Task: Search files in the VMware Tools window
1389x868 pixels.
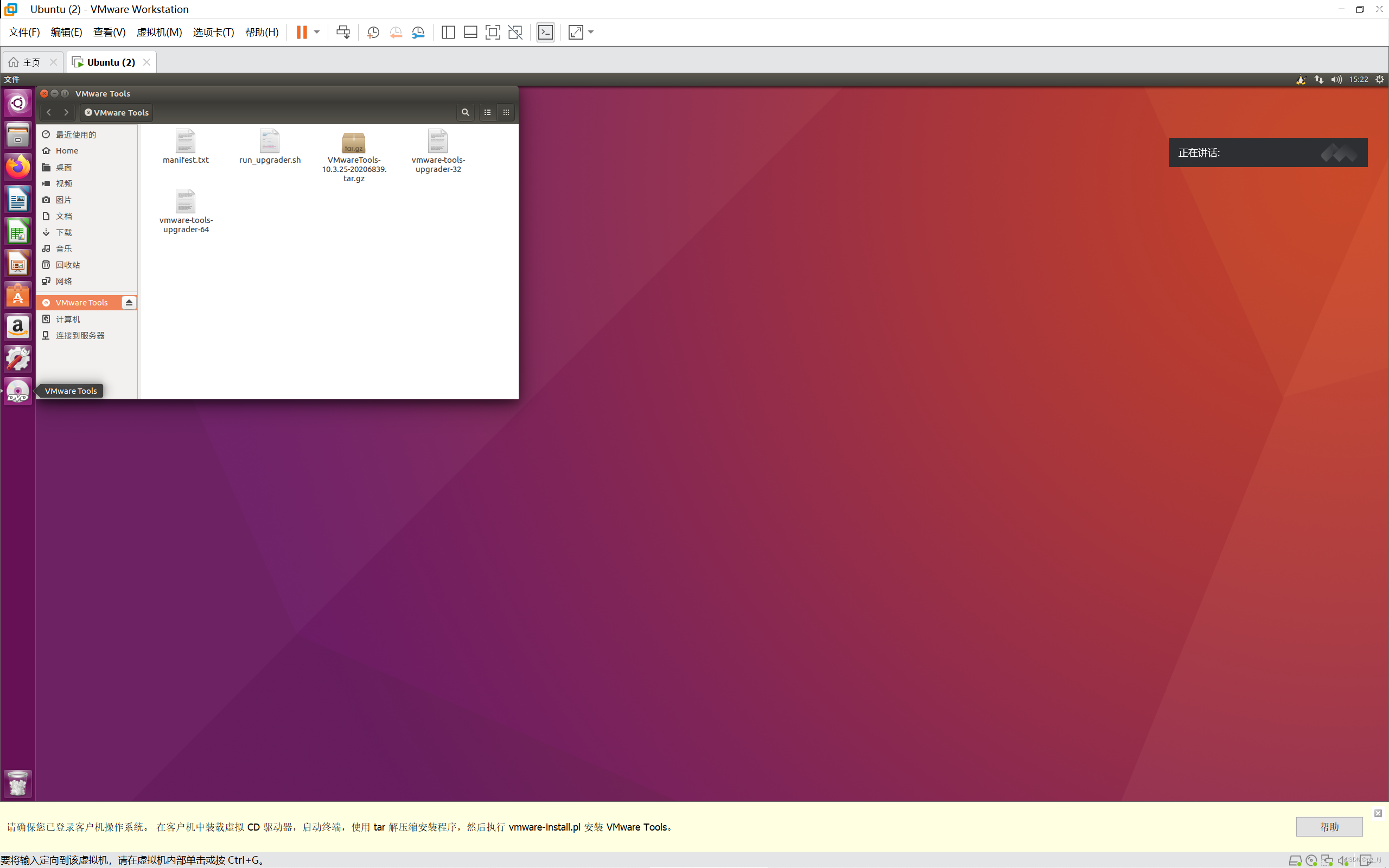Action: (466, 112)
